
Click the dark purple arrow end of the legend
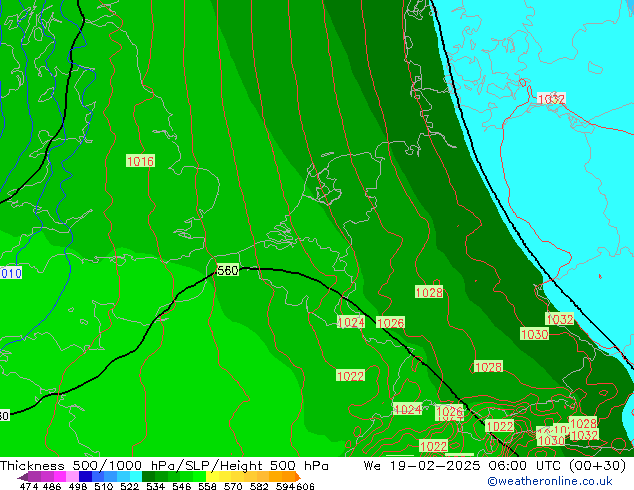click(x=23, y=476)
